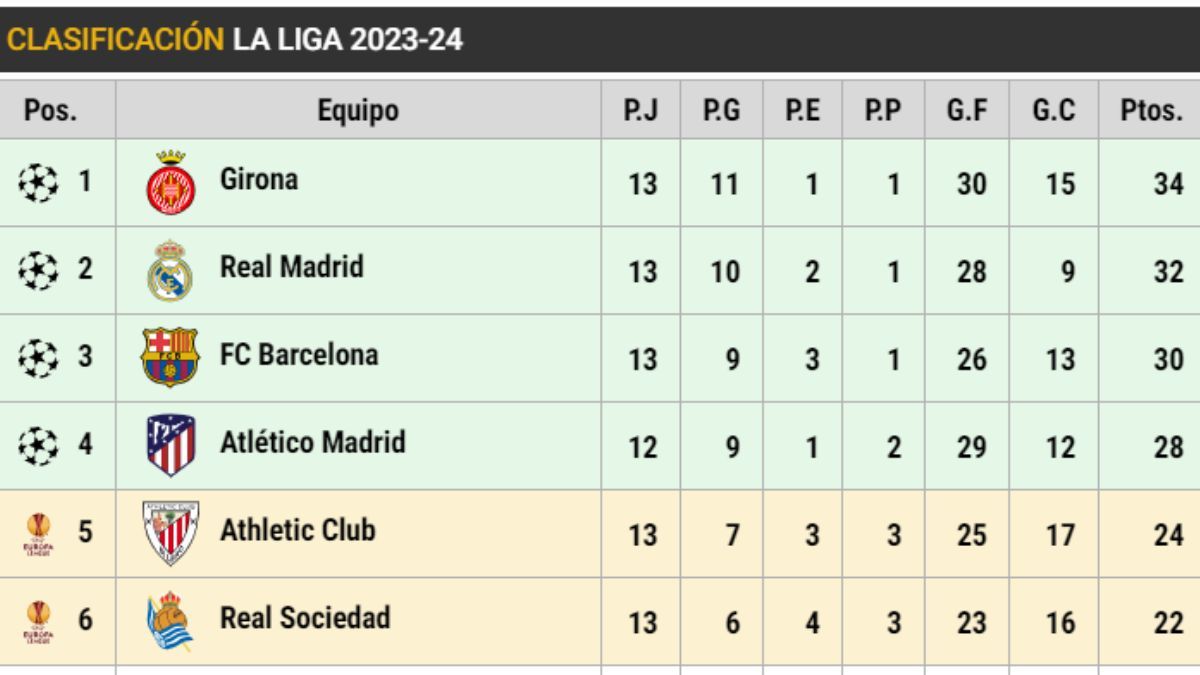
Task: Click the Atlético Madrid shield icon
Action: (170, 445)
